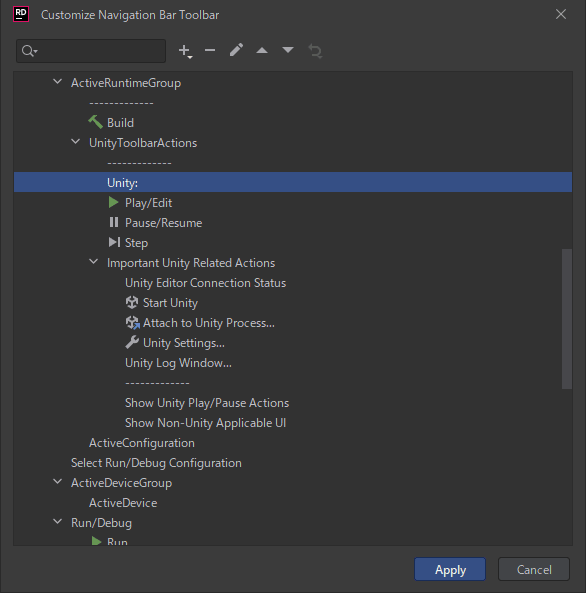
Task: Click the search magnifier icon
Action: [x=29, y=51]
